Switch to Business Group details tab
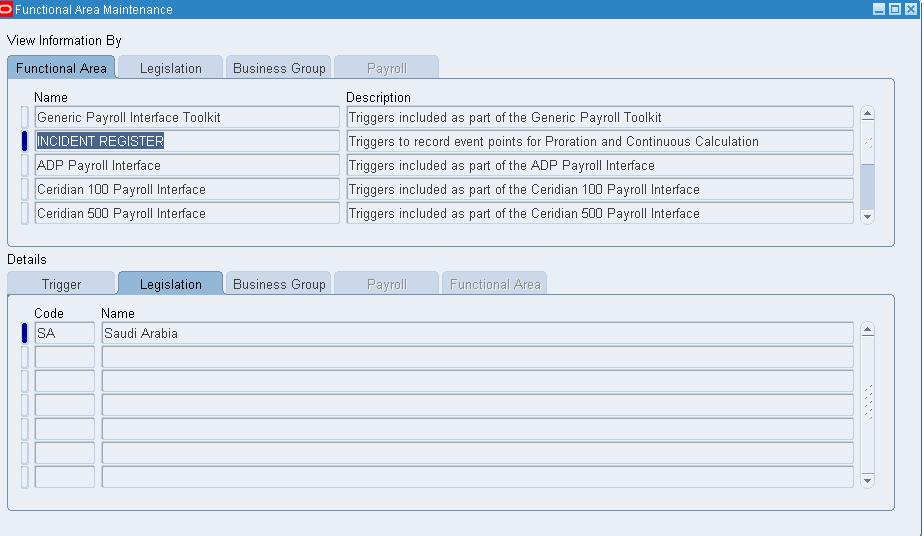Image resolution: width=924 pixels, height=536 pixels. tap(279, 284)
